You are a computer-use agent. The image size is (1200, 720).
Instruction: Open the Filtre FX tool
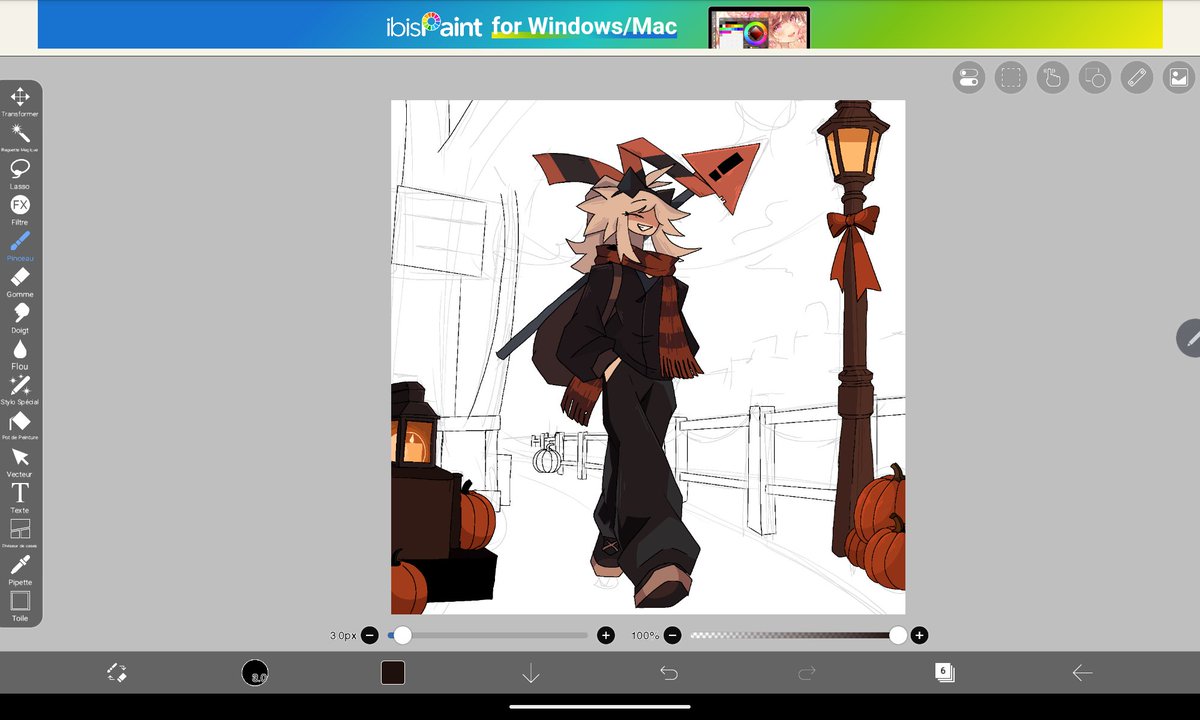coord(20,210)
